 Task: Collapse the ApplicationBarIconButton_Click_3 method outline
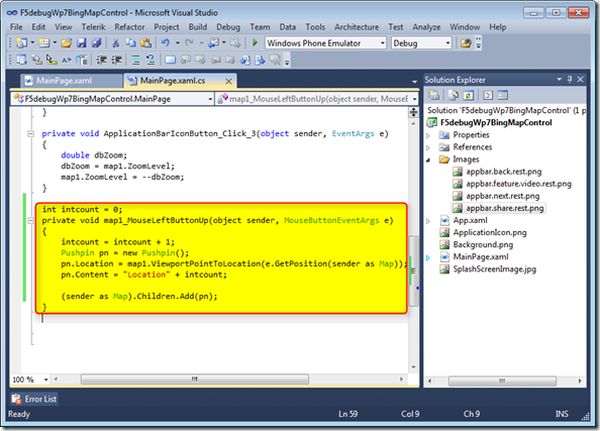[x=31, y=134]
